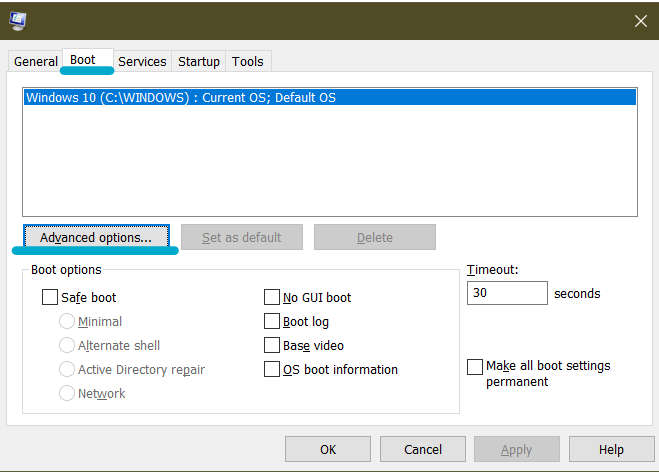Click the Delete button
This screenshot has height=472, width=659.
tap(374, 237)
